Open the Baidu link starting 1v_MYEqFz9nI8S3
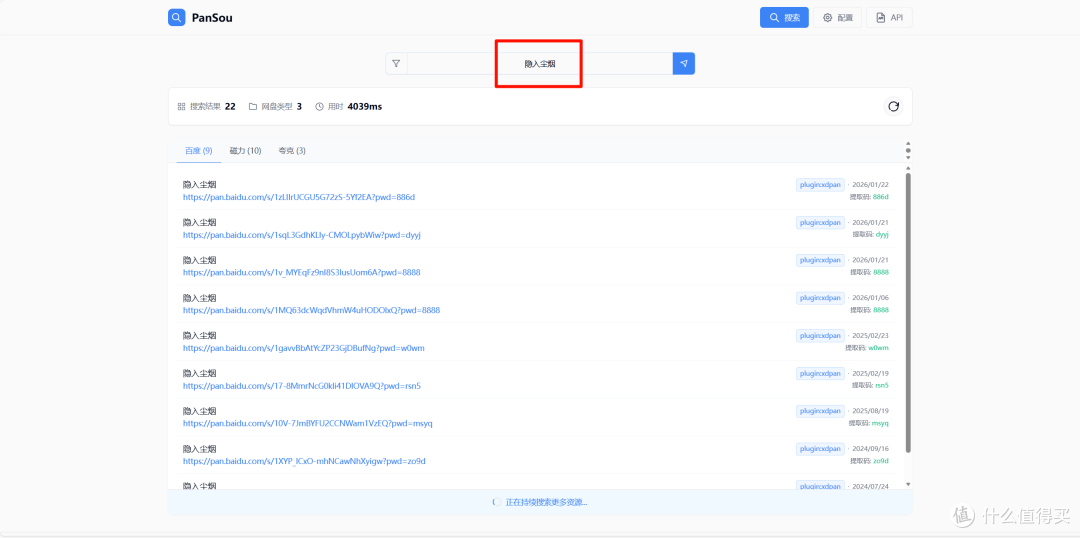The image size is (1080, 538). coord(302,273)
